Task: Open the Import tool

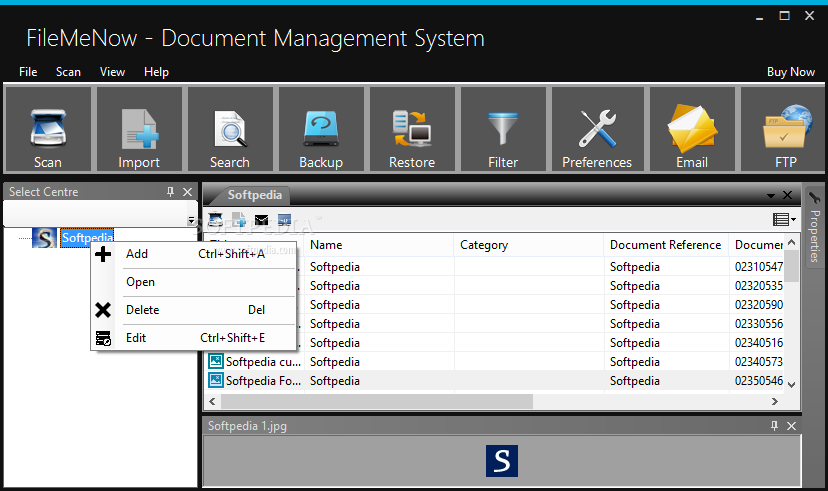Action: [x=139, y=129]
